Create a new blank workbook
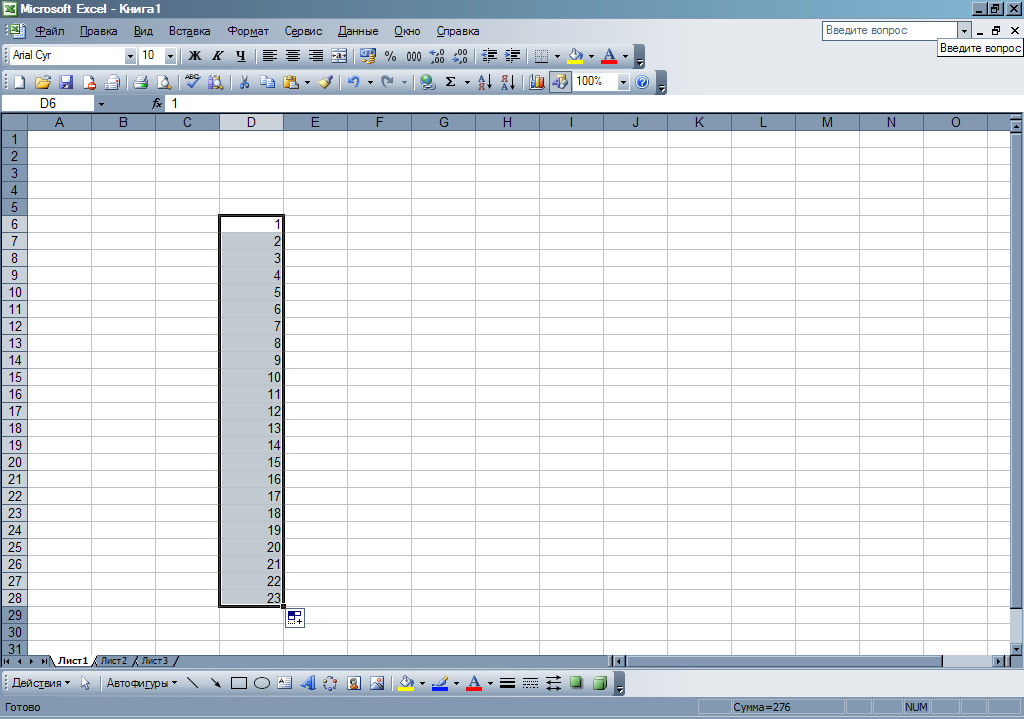The image size is (1024, 719). (x=20, y=82)
